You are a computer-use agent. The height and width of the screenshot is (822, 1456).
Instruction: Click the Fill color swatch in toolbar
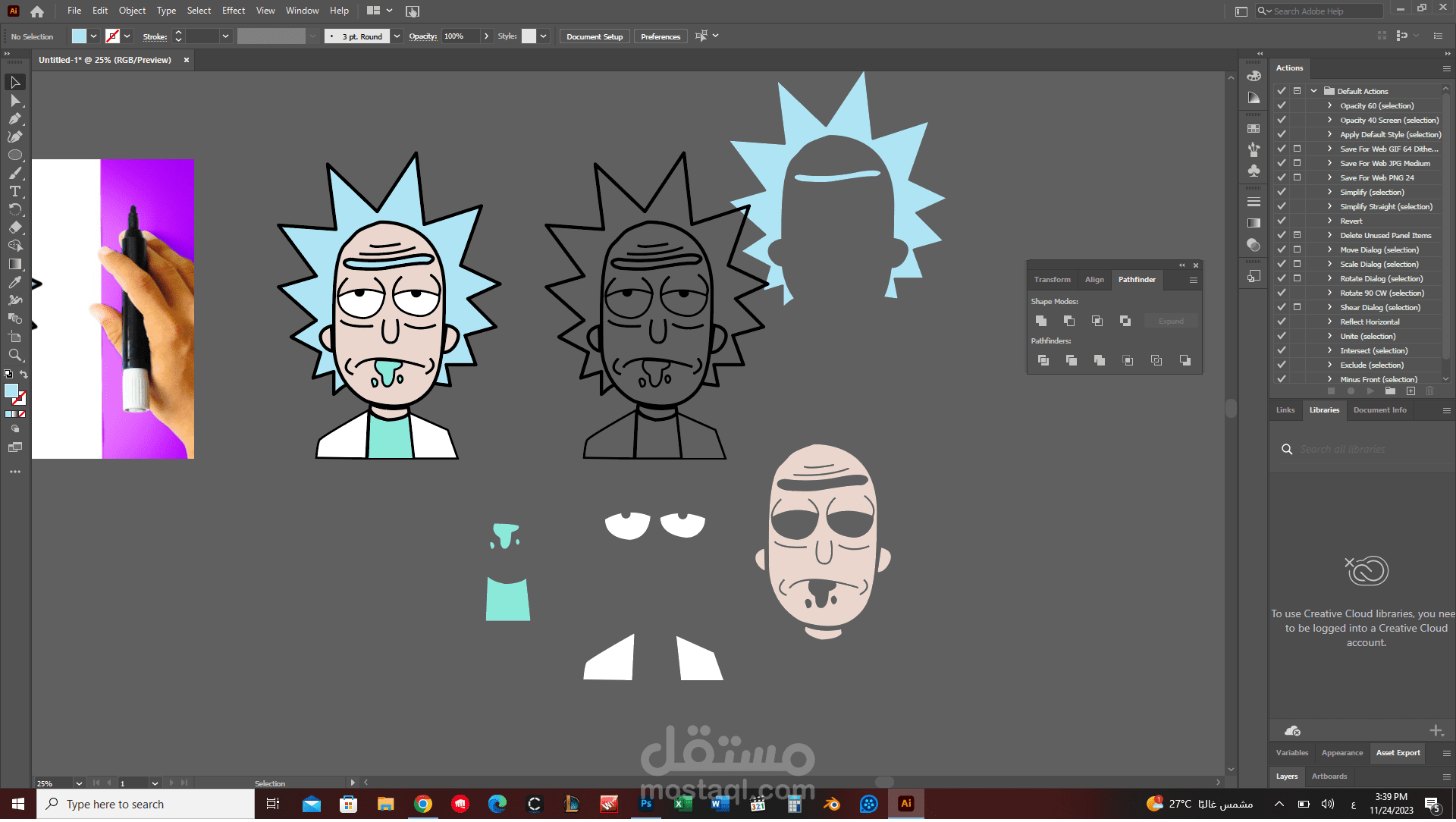(11, 391)
